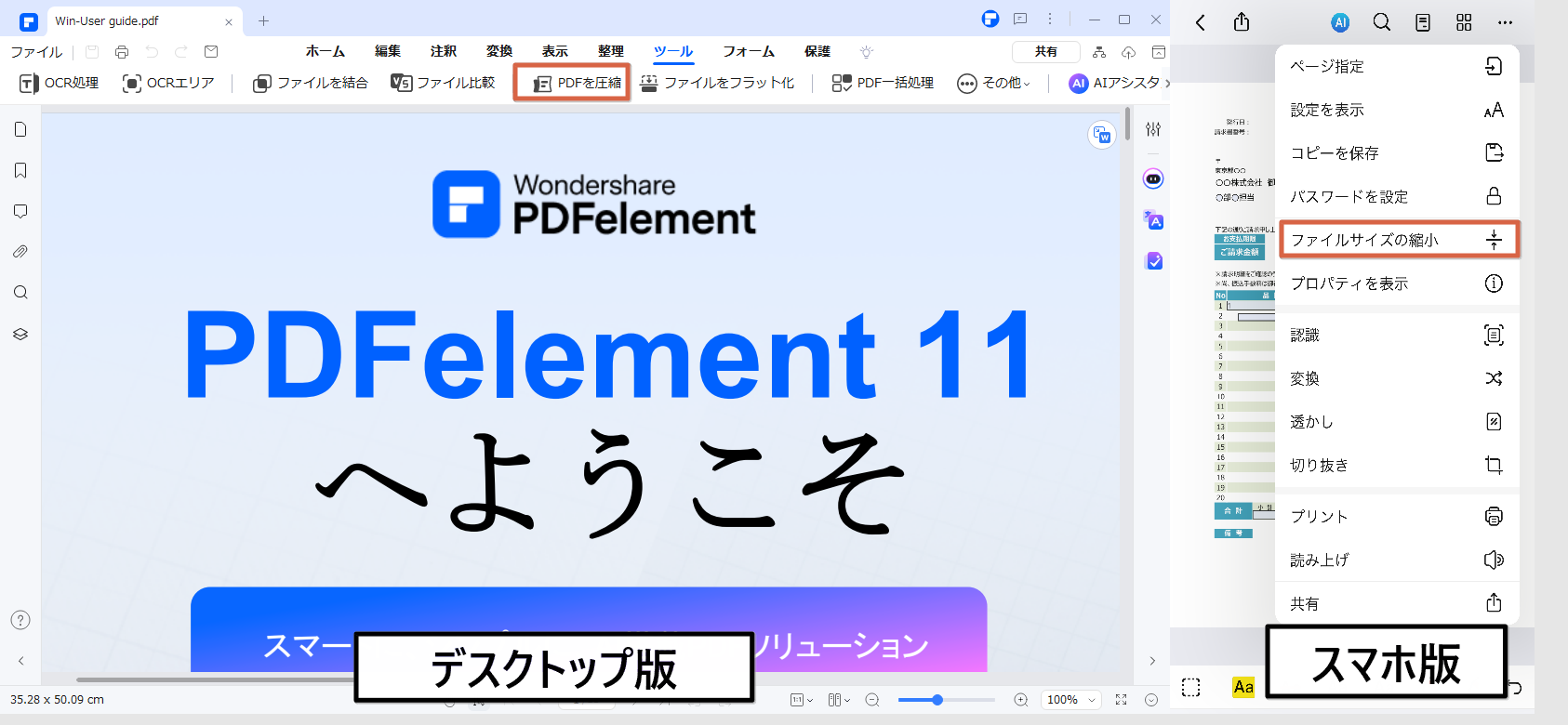The image size is (1568, 725).
Task: Switch to the 注釈 tab
Action: click(x=444, y=51)
